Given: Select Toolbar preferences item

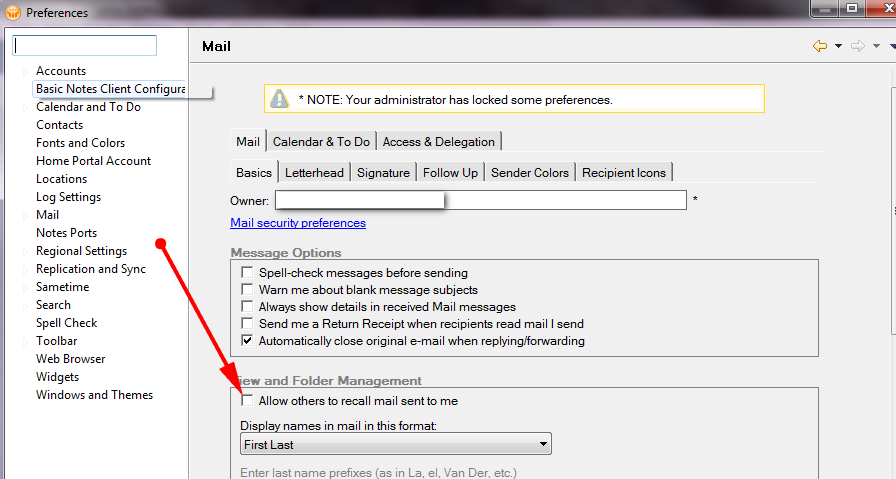Looking at the screenshot, I should [x=56, y=341].
